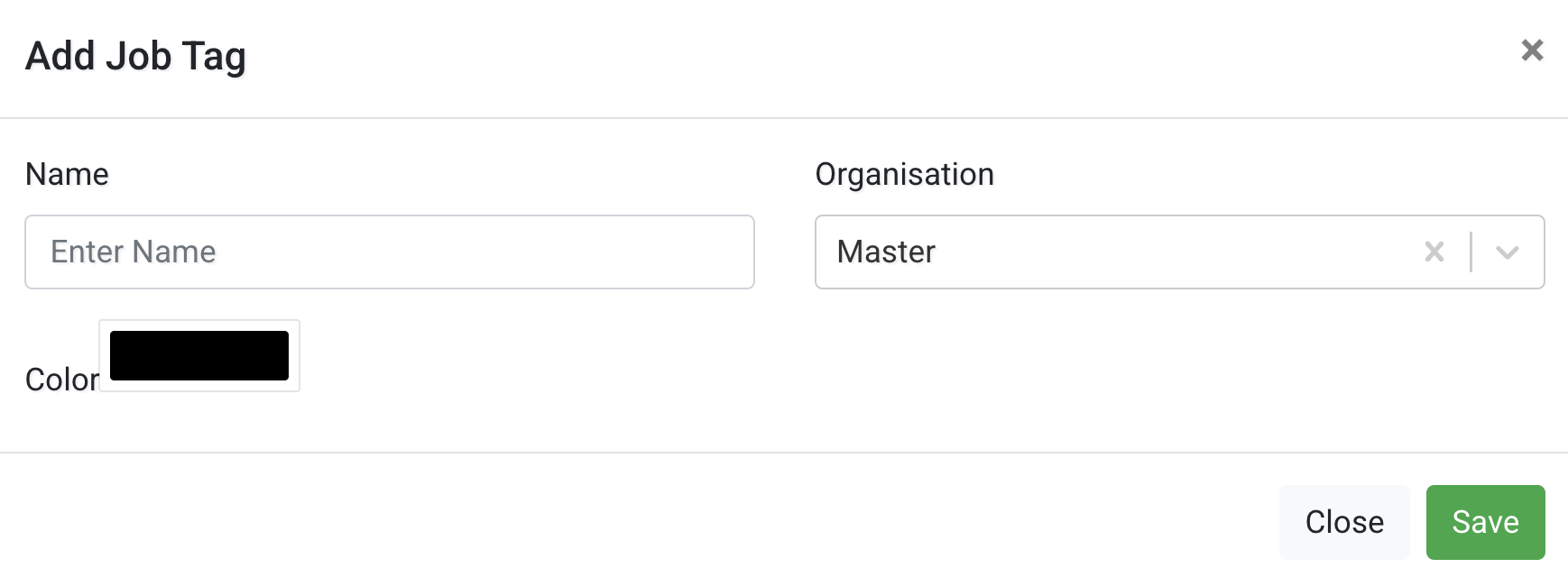Click the Close button in the footer

1343,521
